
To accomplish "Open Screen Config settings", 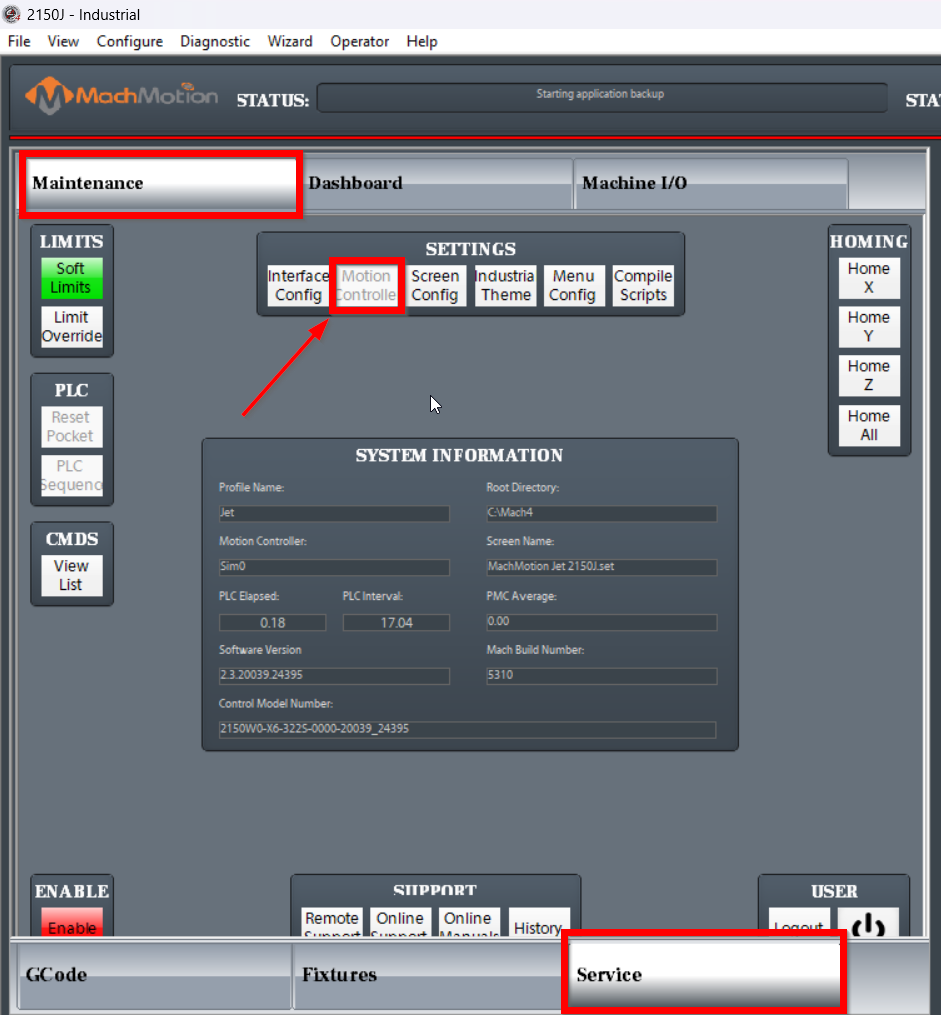I will click(x=435, y=285).
